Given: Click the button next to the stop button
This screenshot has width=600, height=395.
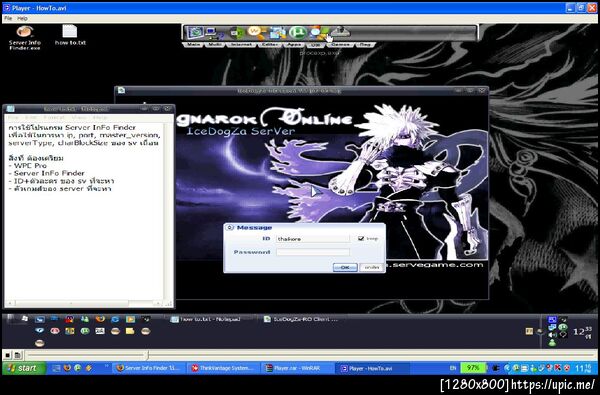Looking at the screenshot, I should (18, 355).
